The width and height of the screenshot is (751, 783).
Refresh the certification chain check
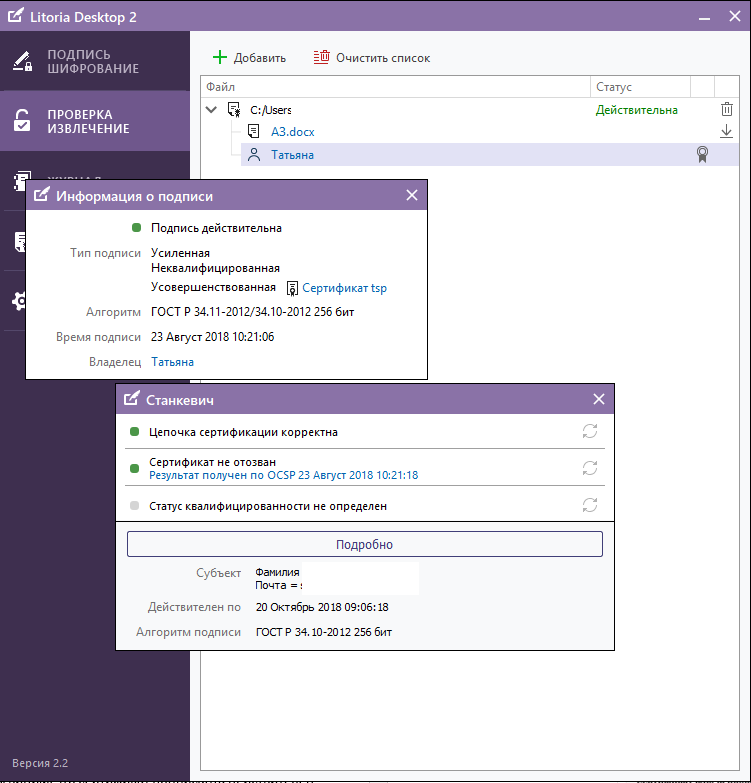[590, 431]
